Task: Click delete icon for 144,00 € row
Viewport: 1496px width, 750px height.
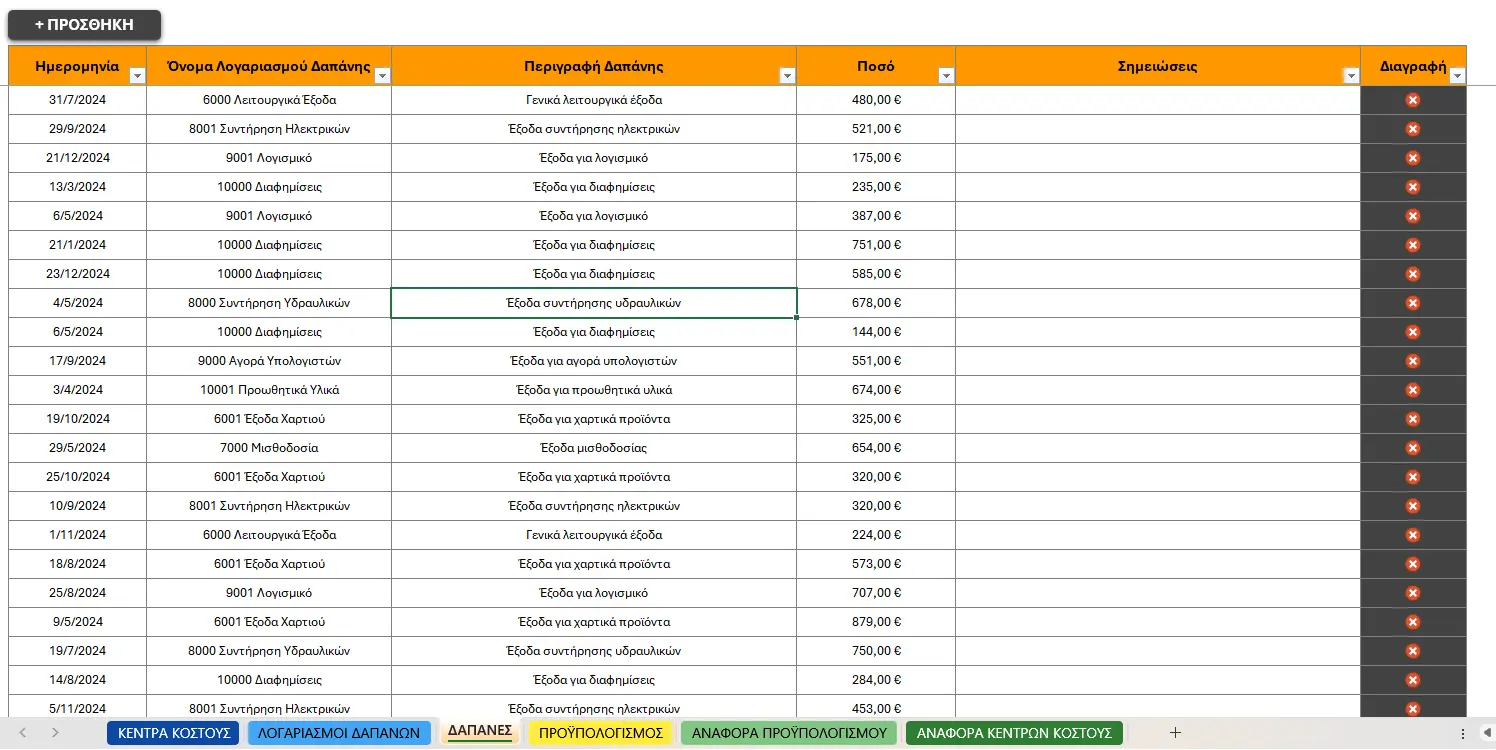Action: [1413, 332]
